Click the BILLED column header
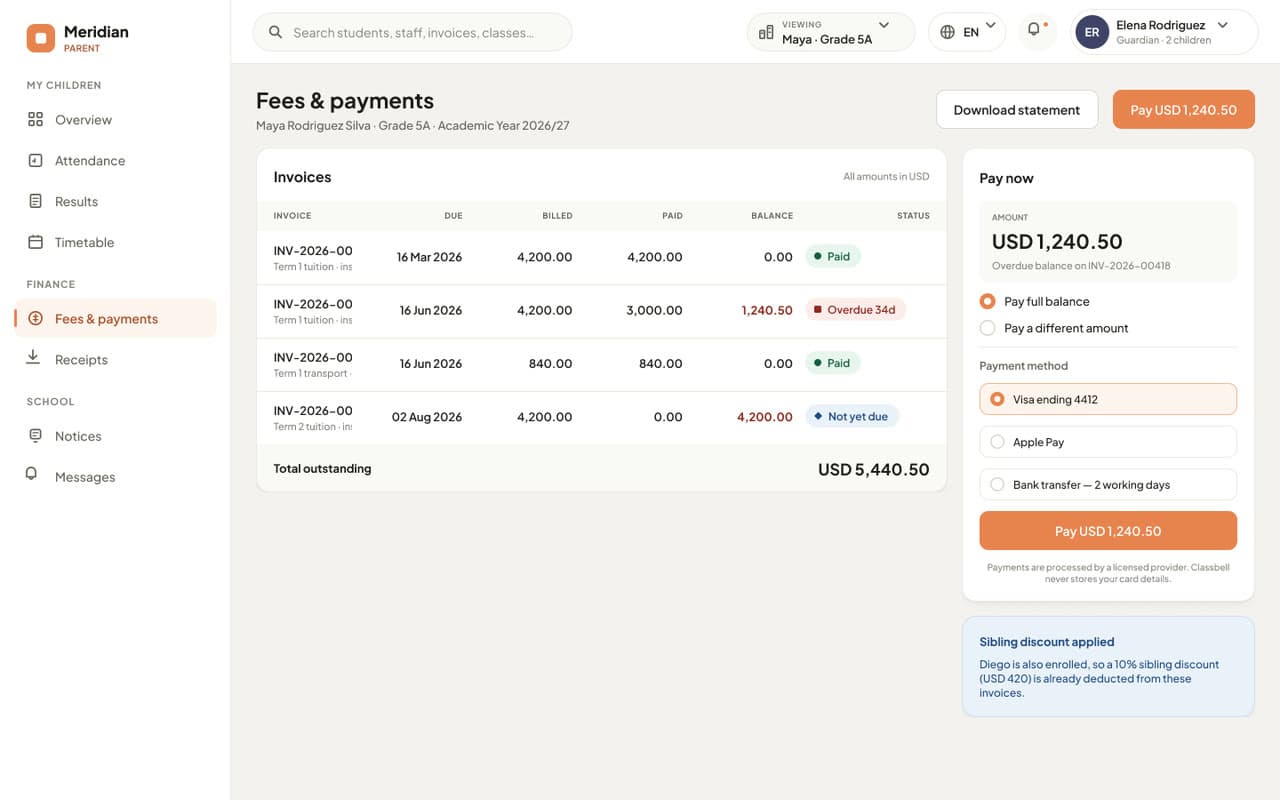 (557, 216)
